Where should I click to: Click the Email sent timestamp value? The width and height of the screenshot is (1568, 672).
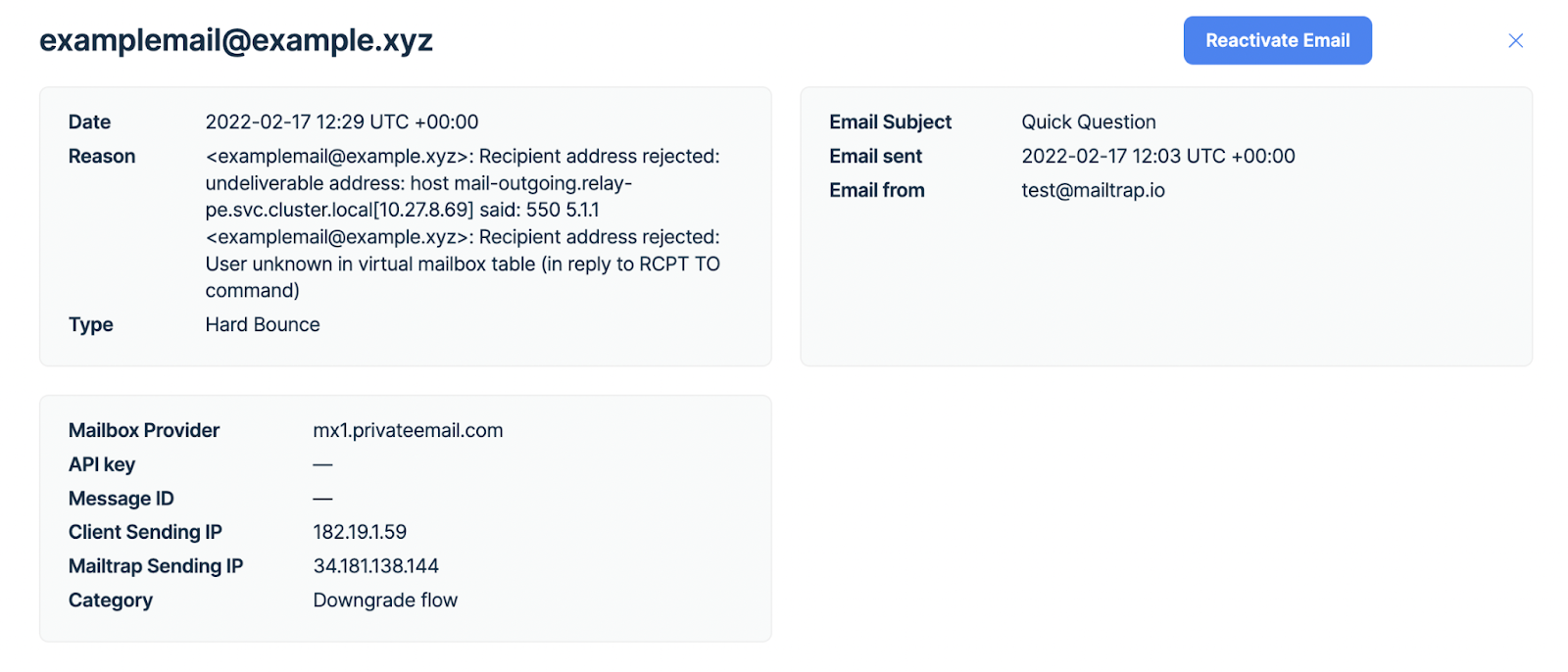coord(1157,156)
